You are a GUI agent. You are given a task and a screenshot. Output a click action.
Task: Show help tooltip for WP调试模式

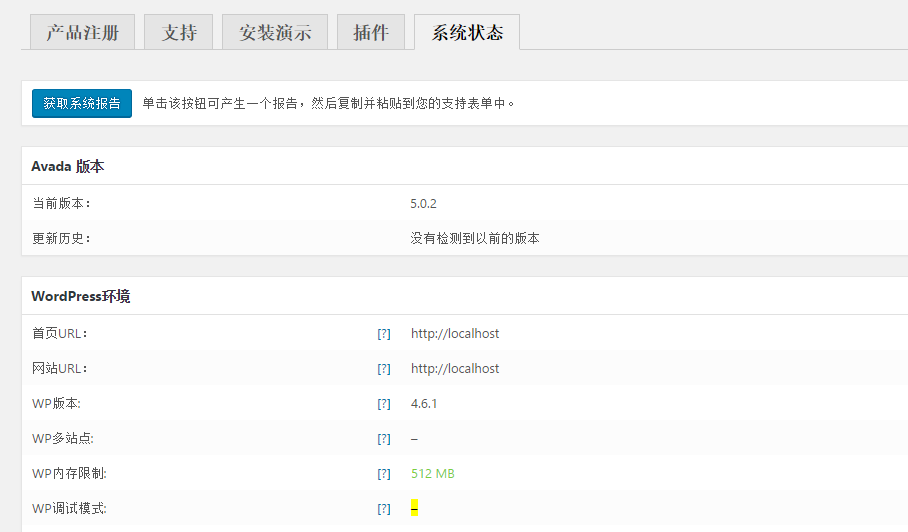tap(383, 509)
